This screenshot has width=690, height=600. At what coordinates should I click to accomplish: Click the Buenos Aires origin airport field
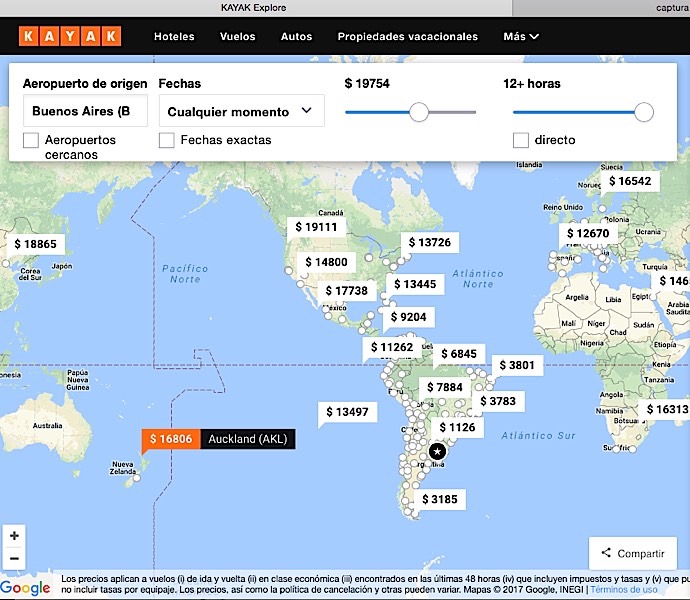pyautogui.click(x=85, y=111)
